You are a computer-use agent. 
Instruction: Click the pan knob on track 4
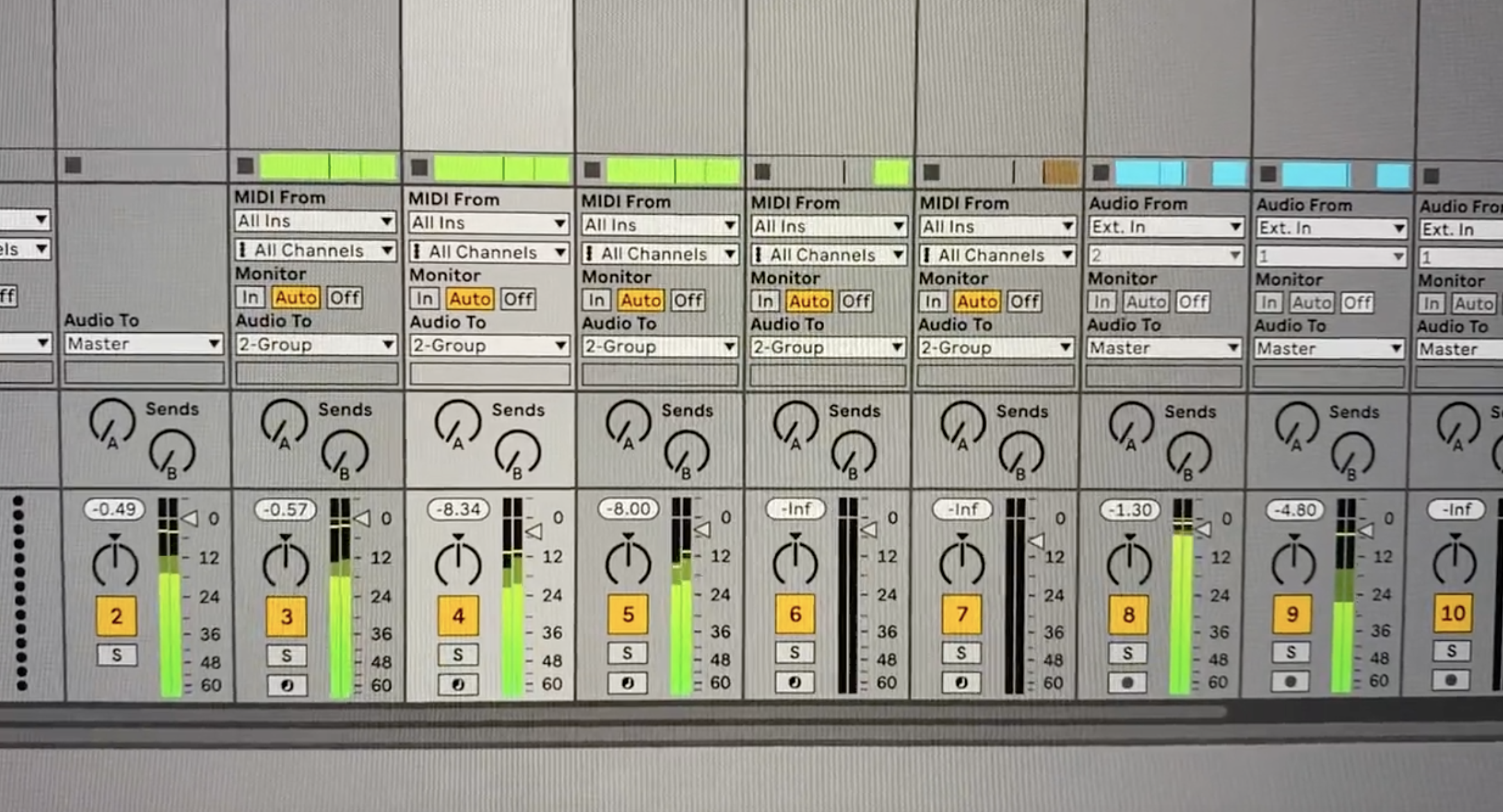click(x=458, y=562)
